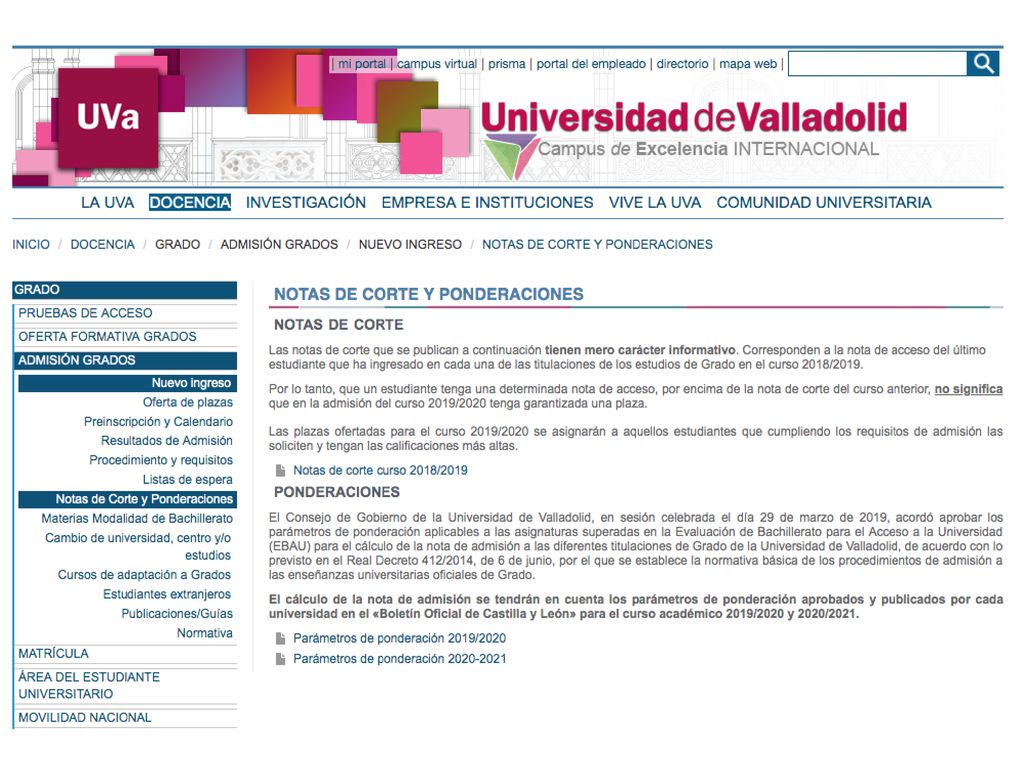Open Listas de espera sidebar link

coord(187,480)
